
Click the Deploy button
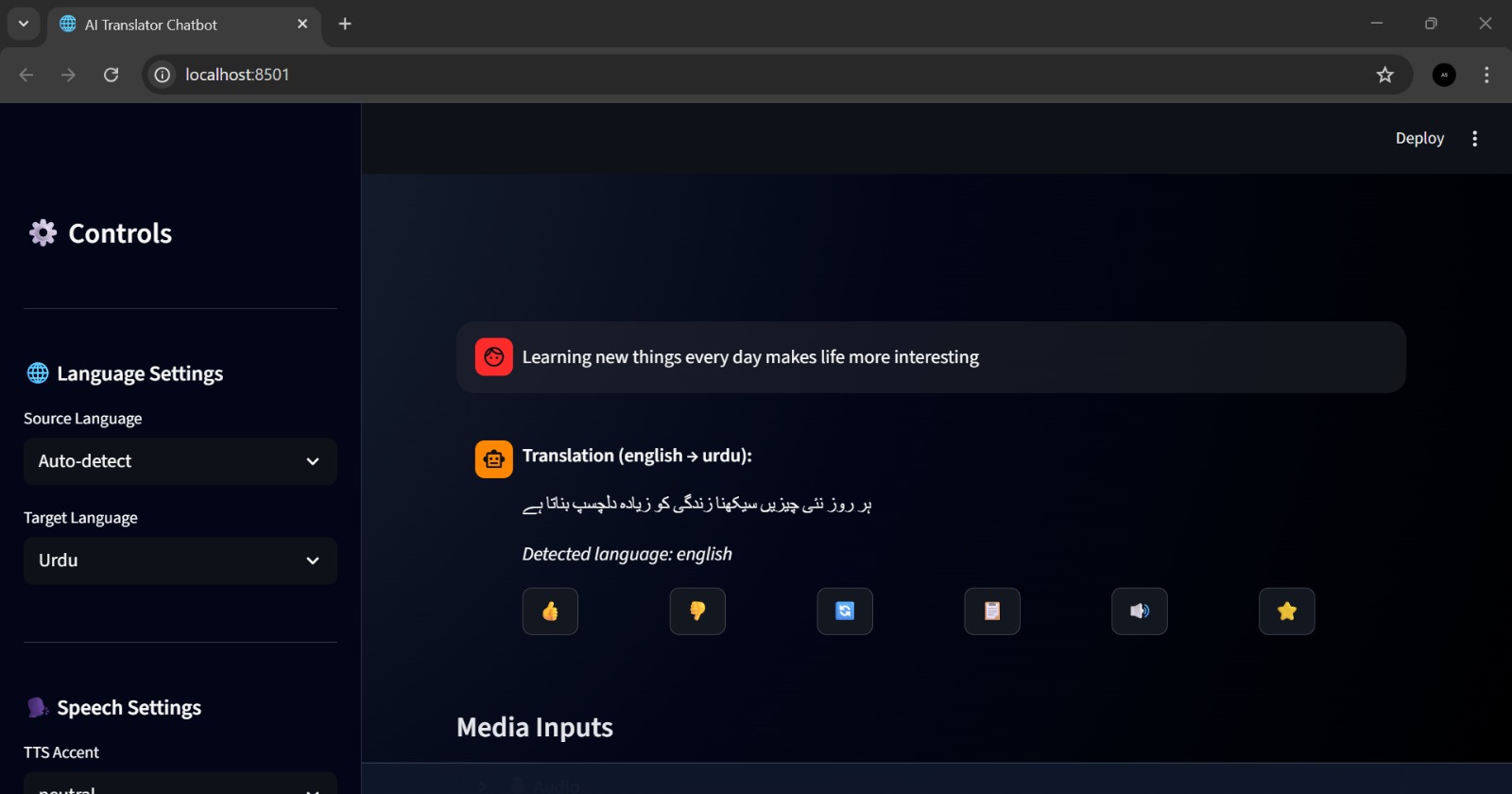point(1419,139)
